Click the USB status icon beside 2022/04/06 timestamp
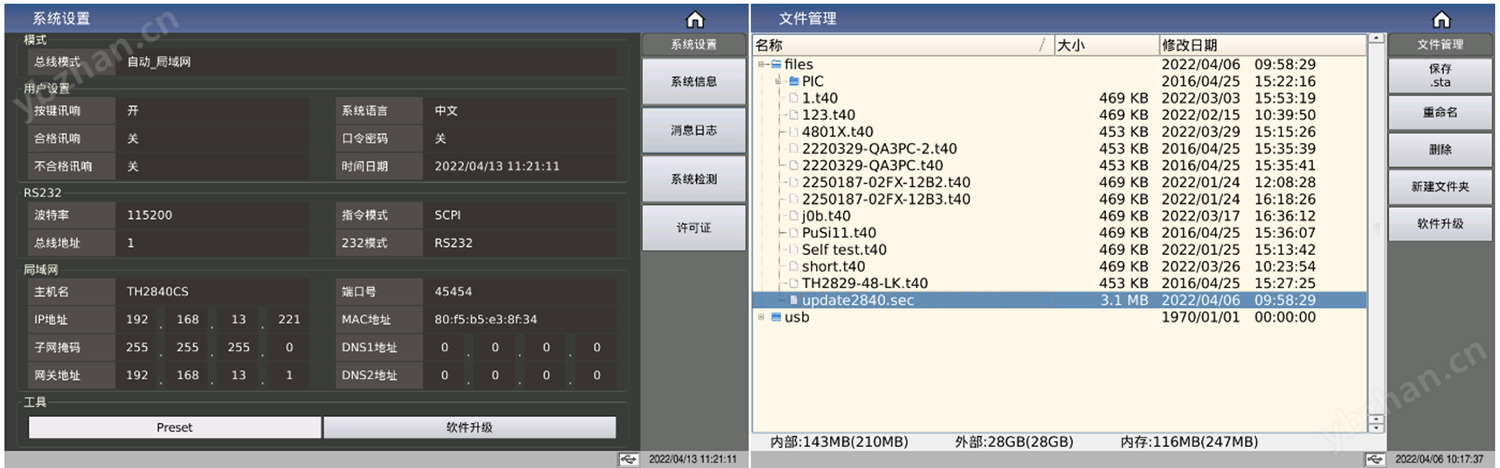Viewport: 1500px width, 468px height. point(1376,459)
